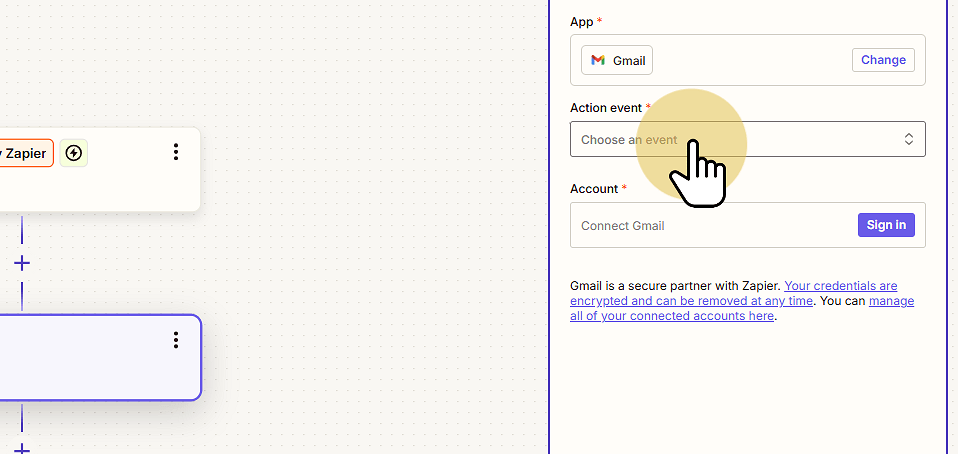Click the up-down chevron in Action event field
The image size is (958, 454).
pos(909,139)
